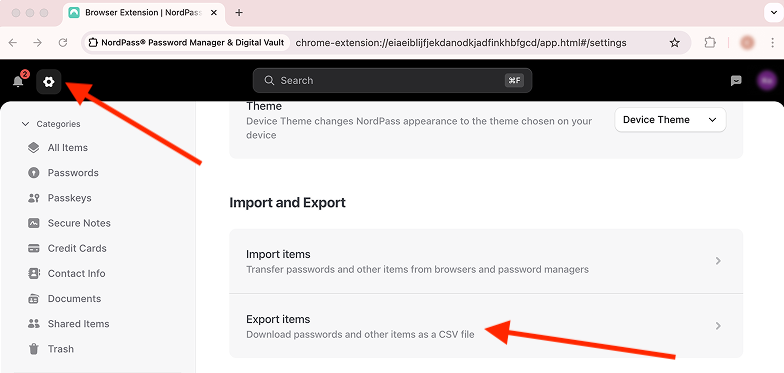784x373 pixels.
Task: Go forward in browser history
Action: pos(38,42)
